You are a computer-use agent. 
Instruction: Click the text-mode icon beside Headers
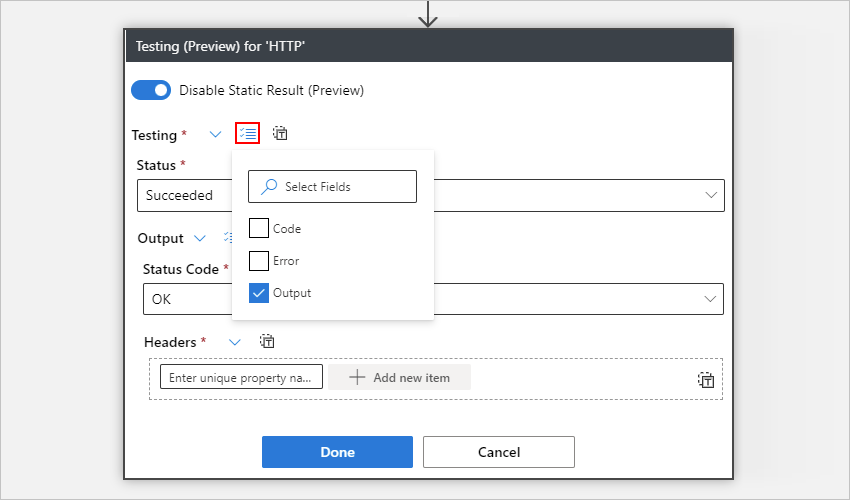coord(267,342)
